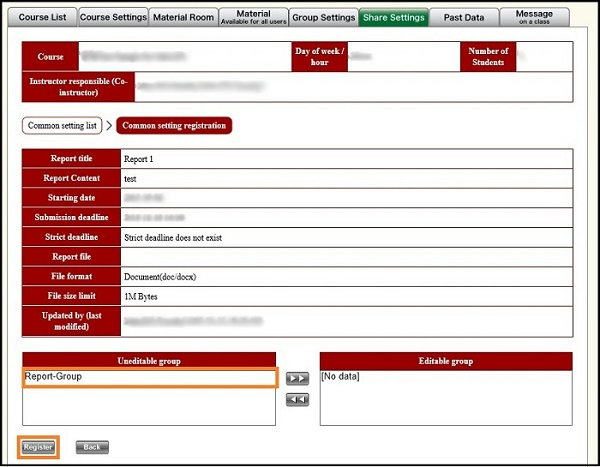Go to the Material Room tab
This screenshot has width=600, height=467.
183,17
